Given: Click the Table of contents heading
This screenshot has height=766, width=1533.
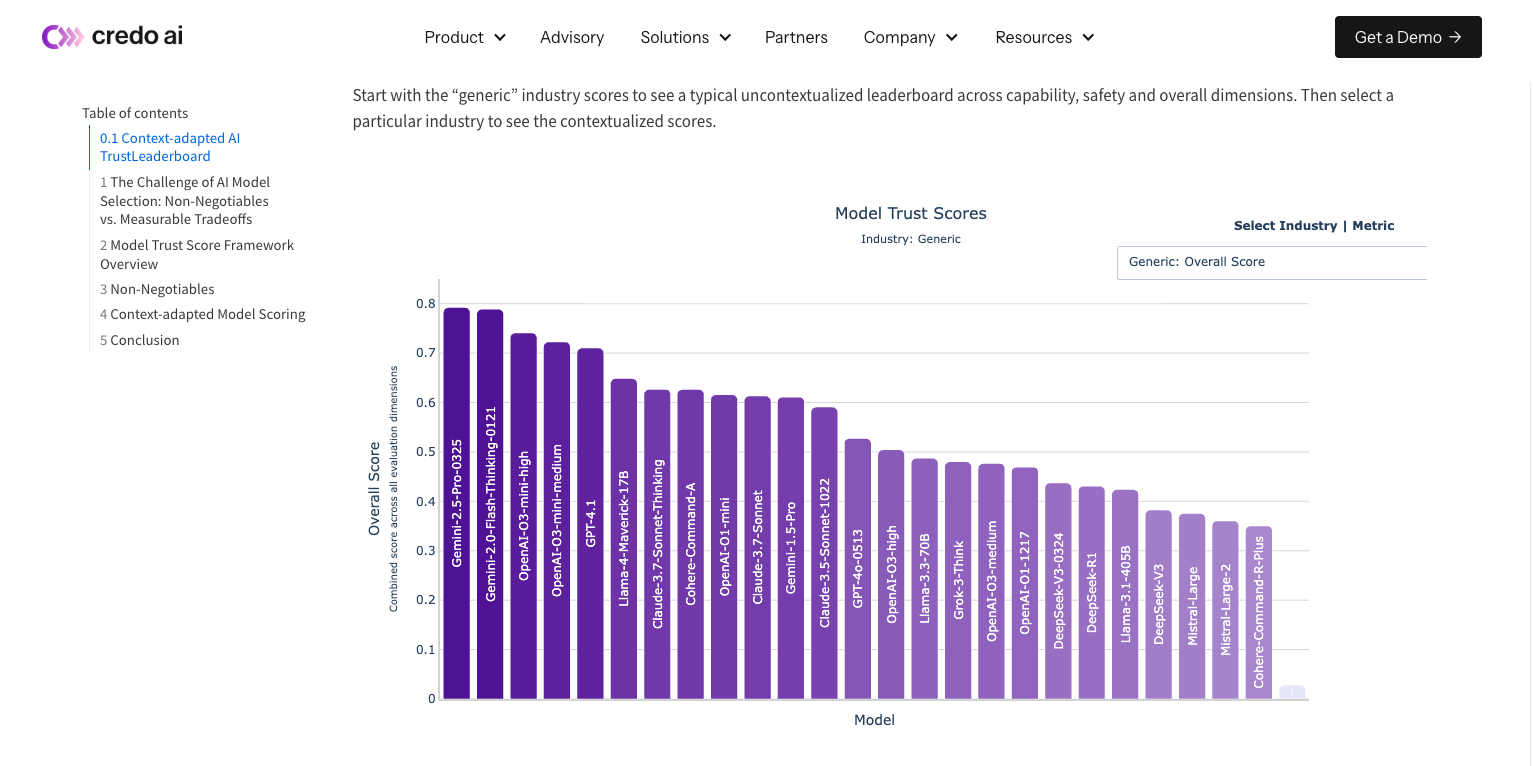Looking at the screenshot, I should (135, 113).
